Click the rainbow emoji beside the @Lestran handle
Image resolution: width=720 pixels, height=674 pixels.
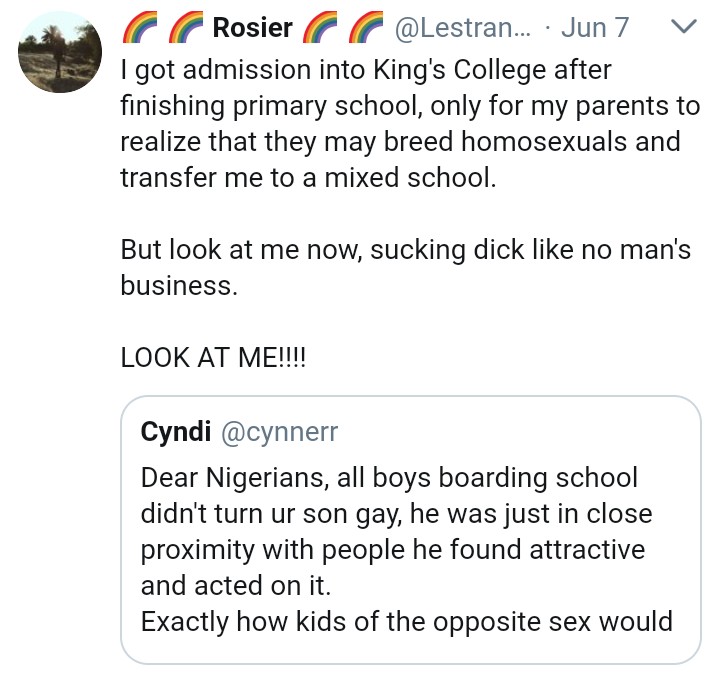[x=366, y=28]
